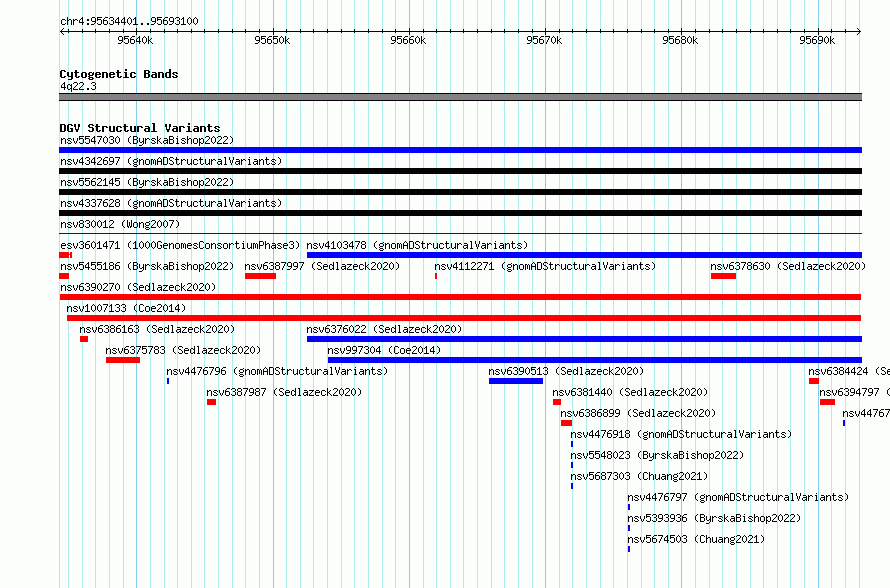Select the DGV Structural Variants track title
Image resolution: width=890 pixels, height=588 pixels.
(140, 128)
